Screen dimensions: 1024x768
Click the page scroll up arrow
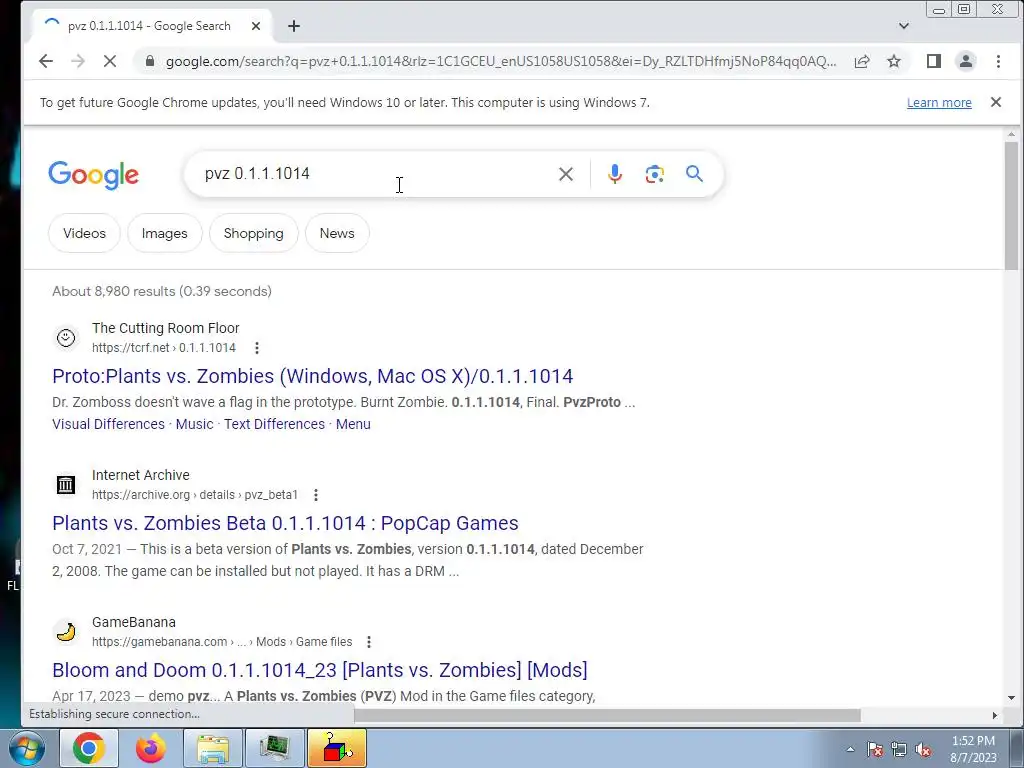point(1011,134)
